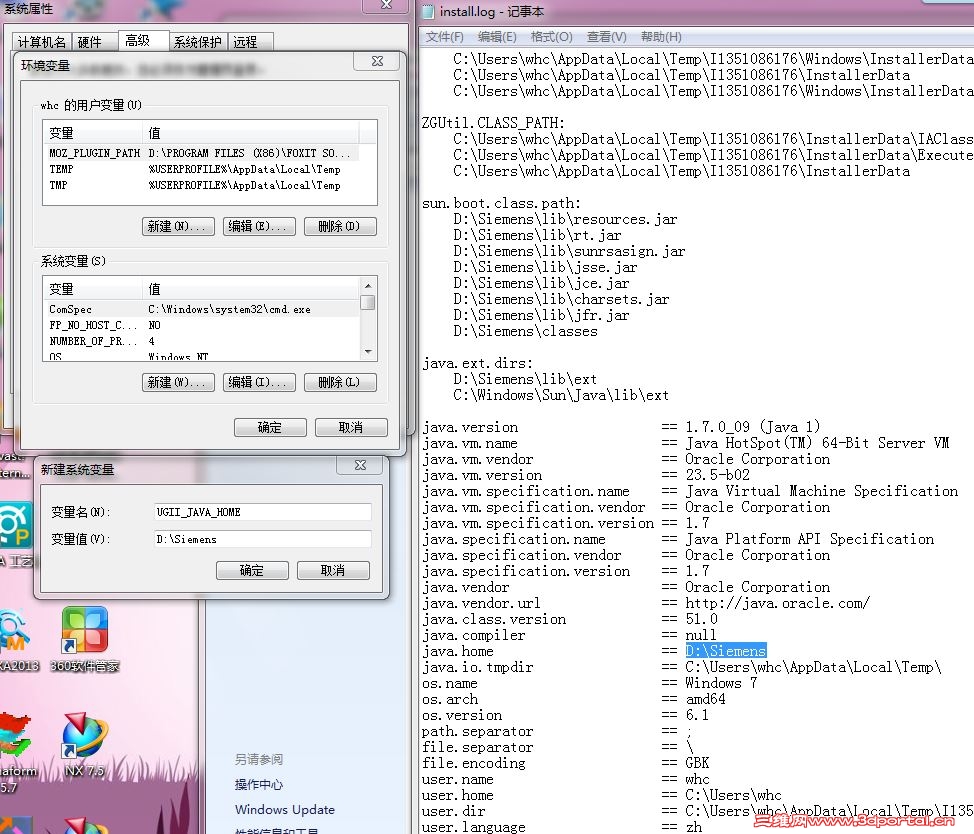
Task: Click 编辑(E) under user variables
Action: click(259, 226)
